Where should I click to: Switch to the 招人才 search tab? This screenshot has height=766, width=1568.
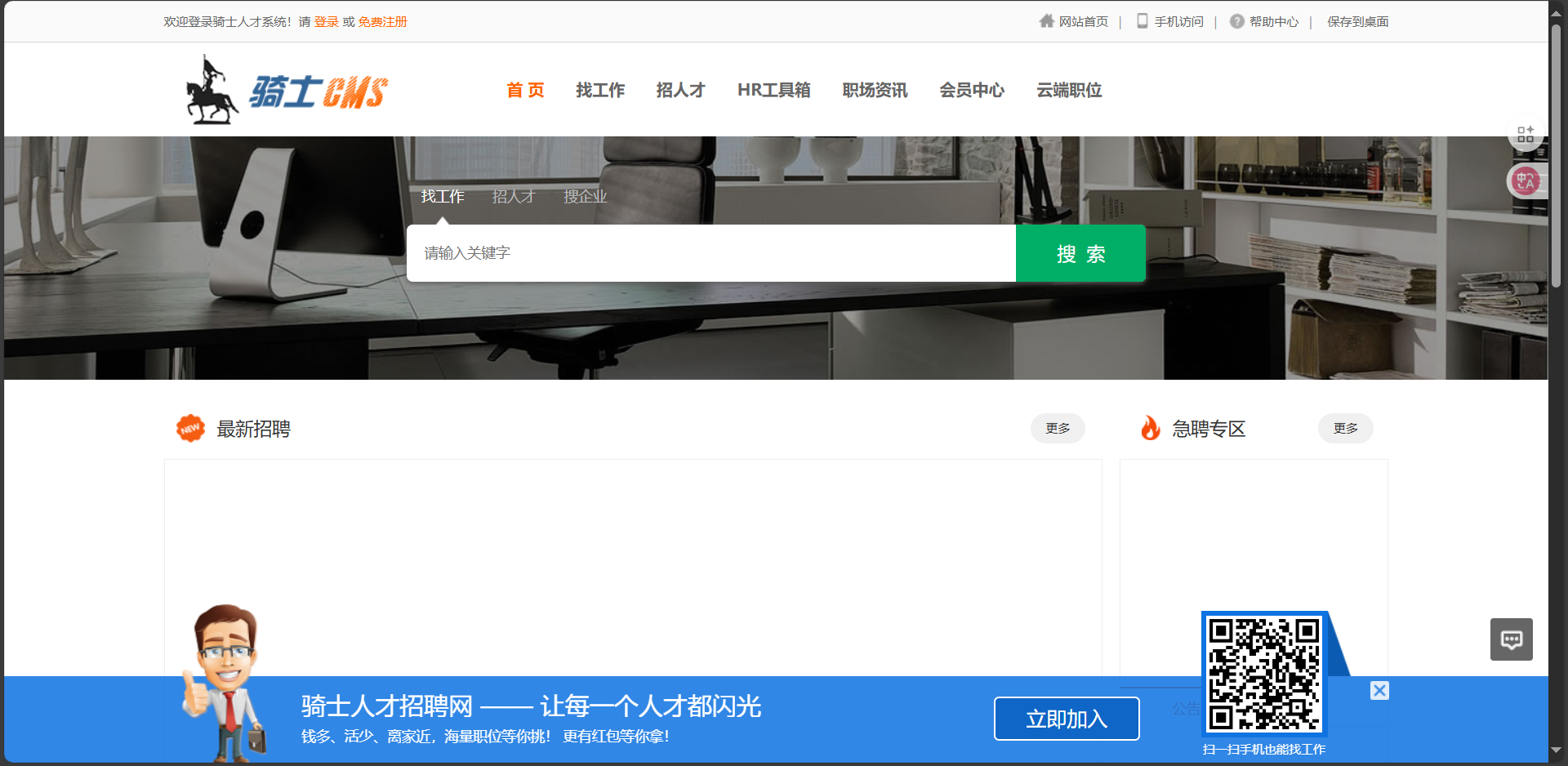click(x=513, y=197)
